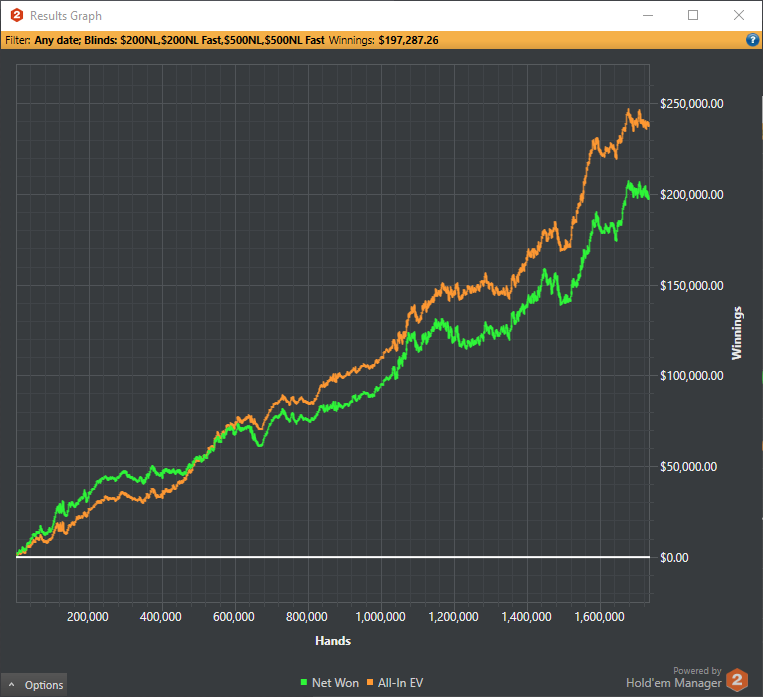
Task: Click the 400,000 hands axis label
Action: point(161,617)
